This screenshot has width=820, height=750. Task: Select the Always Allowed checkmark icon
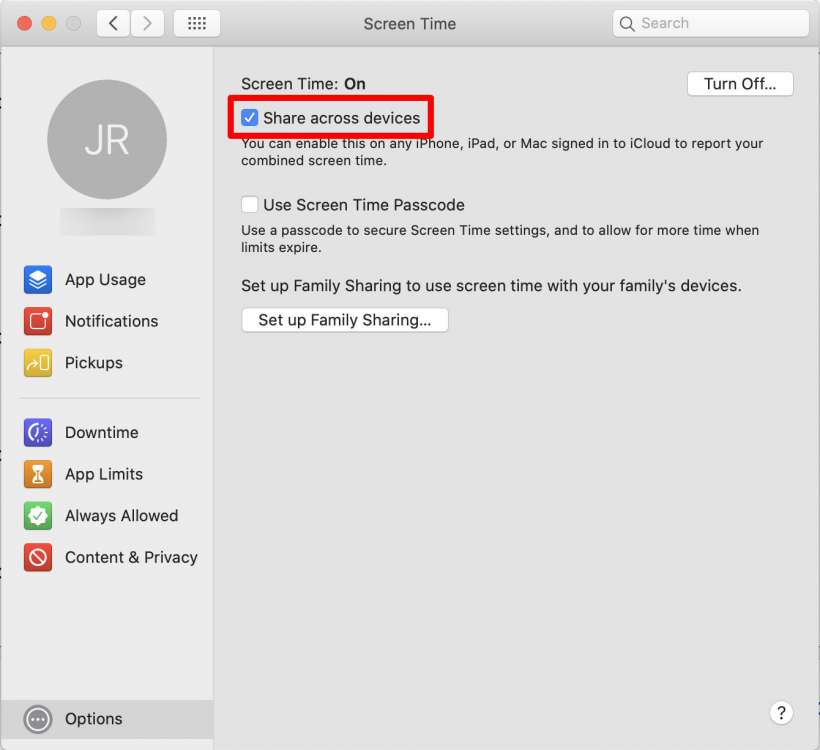38,516
